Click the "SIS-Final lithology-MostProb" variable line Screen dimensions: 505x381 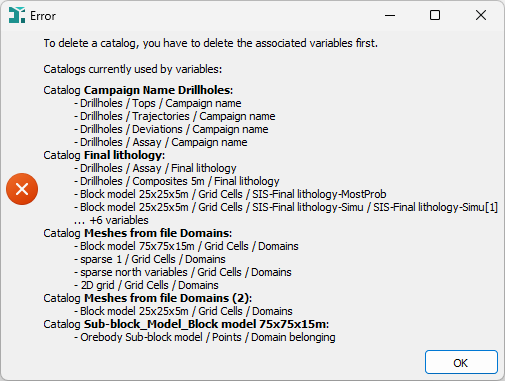pos(230,194)
